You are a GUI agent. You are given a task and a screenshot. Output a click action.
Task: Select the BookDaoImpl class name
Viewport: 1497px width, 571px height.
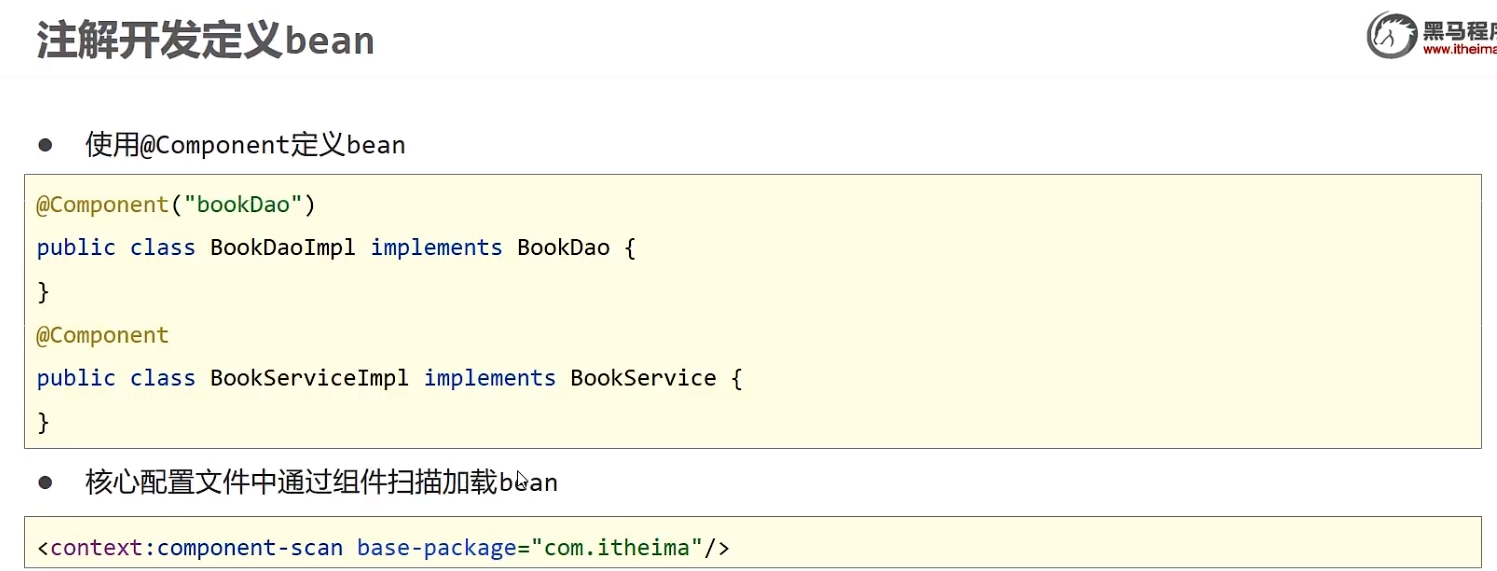pyautogui.click(x=283, y=248)
